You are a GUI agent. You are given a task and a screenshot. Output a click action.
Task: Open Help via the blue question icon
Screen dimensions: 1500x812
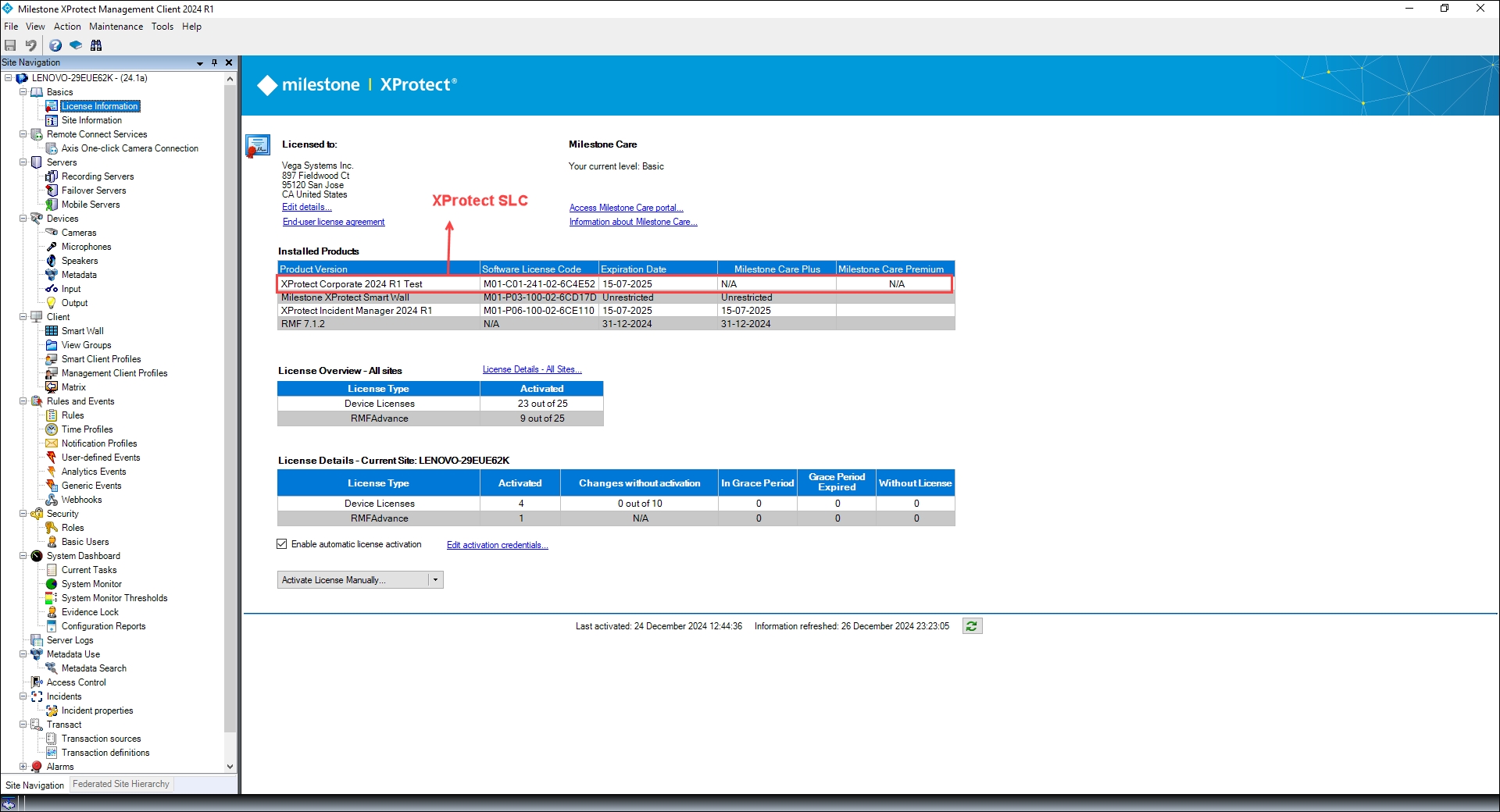click(x=55, y=45)
